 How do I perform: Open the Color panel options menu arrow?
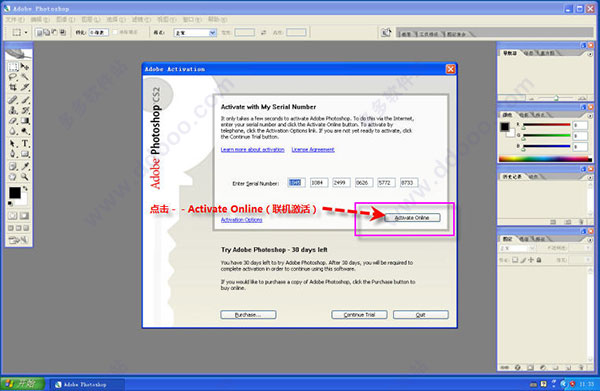tap(590, 116)
